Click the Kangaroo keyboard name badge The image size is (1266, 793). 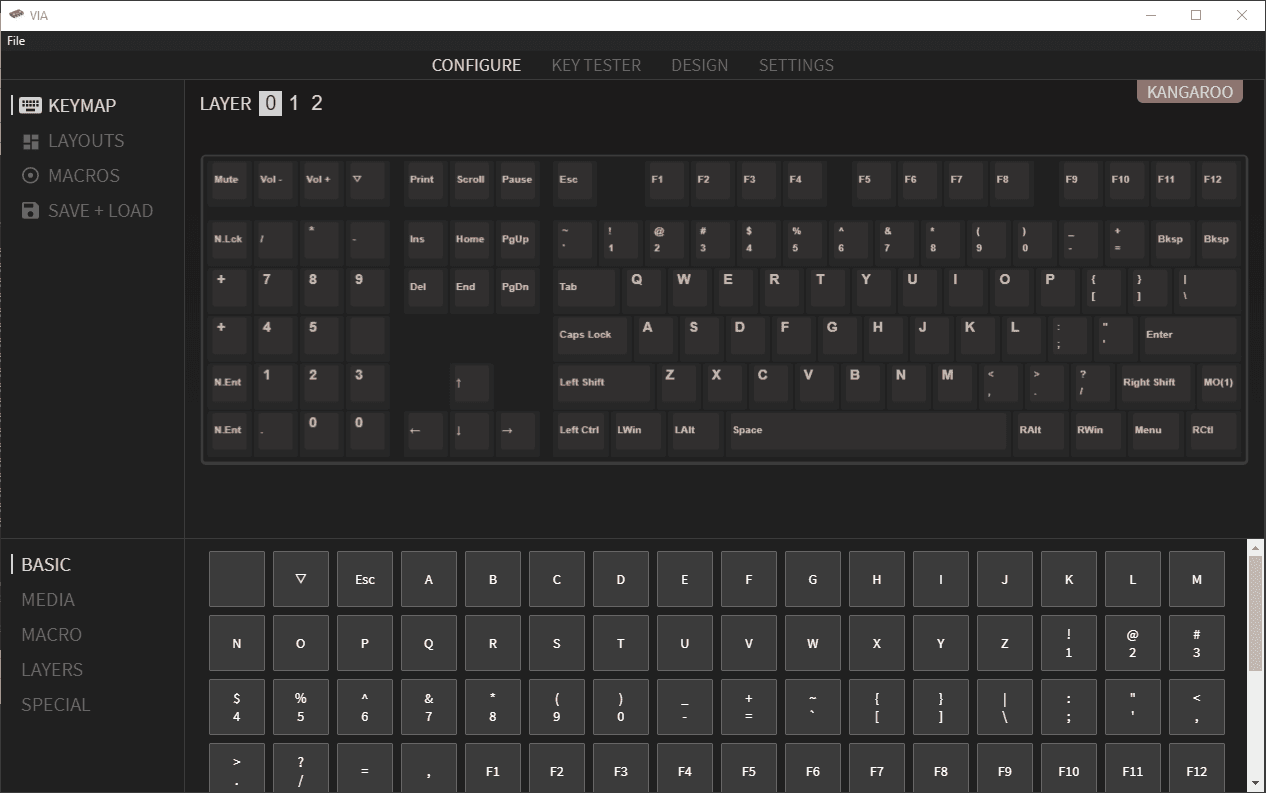[x=1189, y=92]
